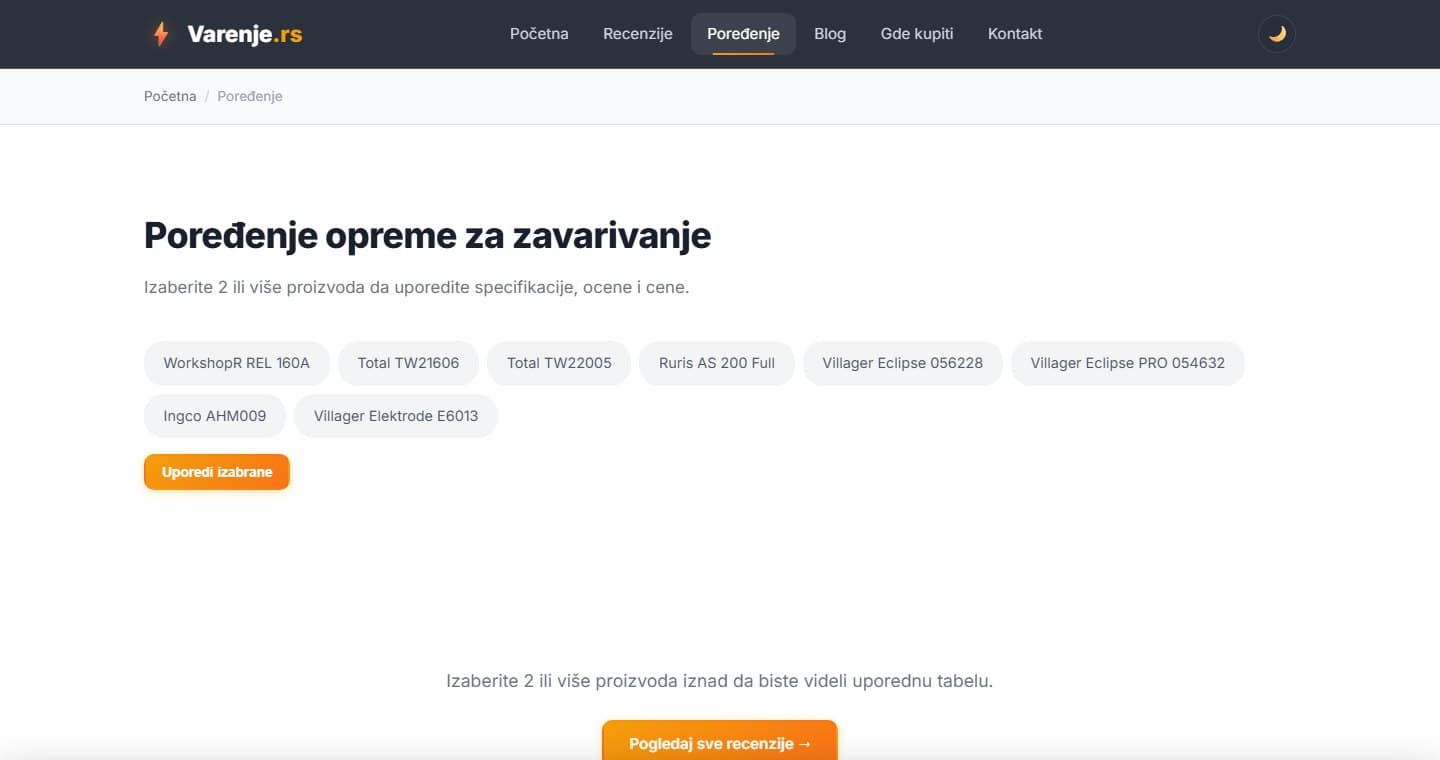Open the Recenzije menu item
Viewport: 1440px width, 760px height.
638,34
